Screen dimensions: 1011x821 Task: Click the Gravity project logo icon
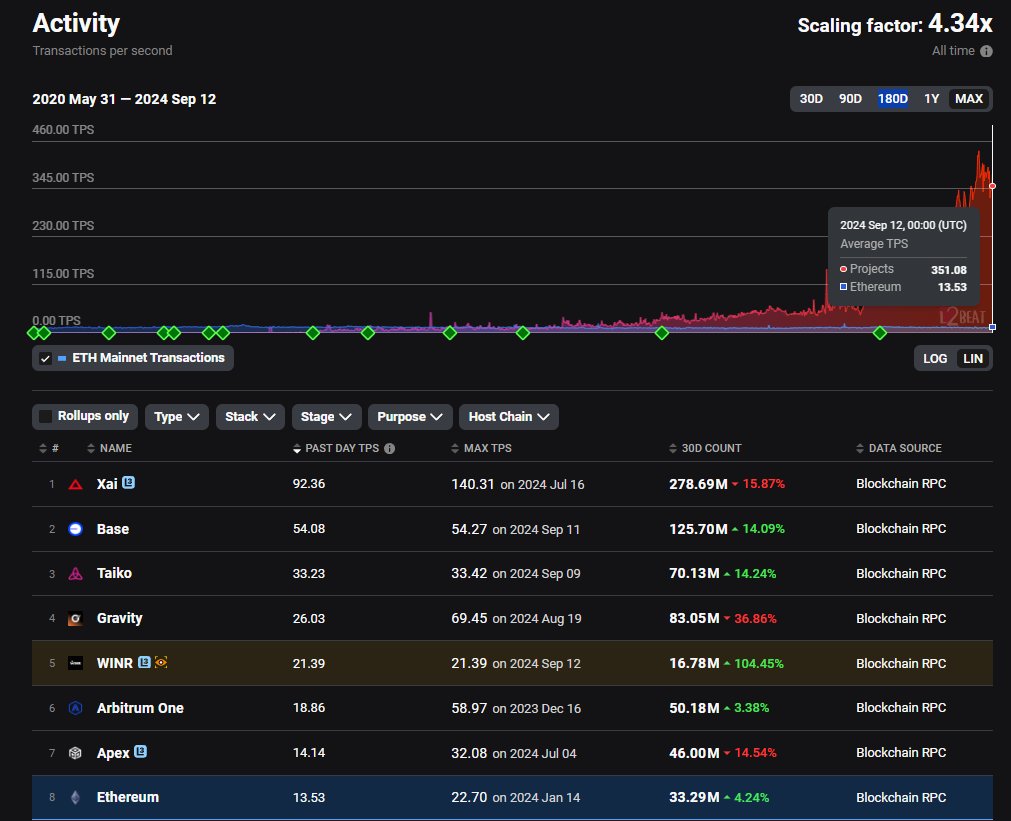75,618
